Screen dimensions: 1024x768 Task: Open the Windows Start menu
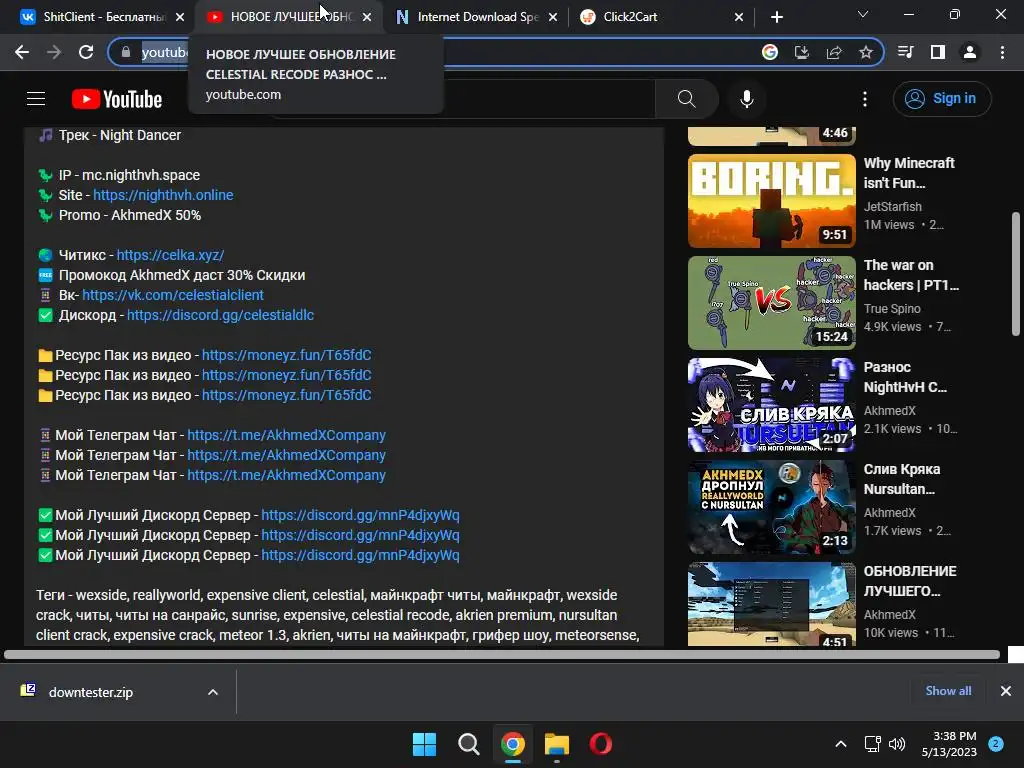point(424,744)
